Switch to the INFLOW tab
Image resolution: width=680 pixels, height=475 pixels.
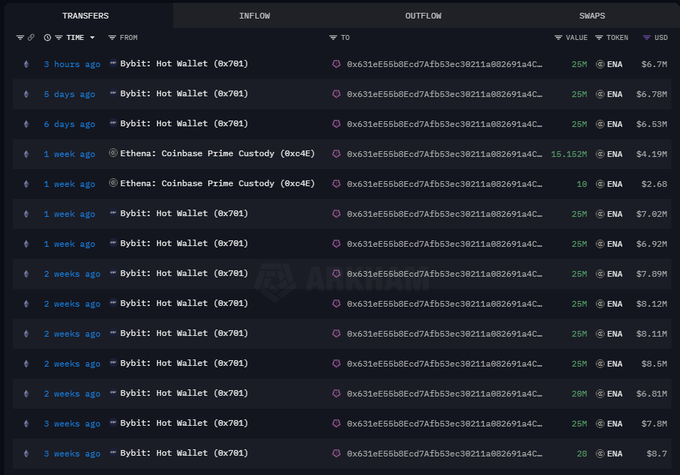[254, 16]
